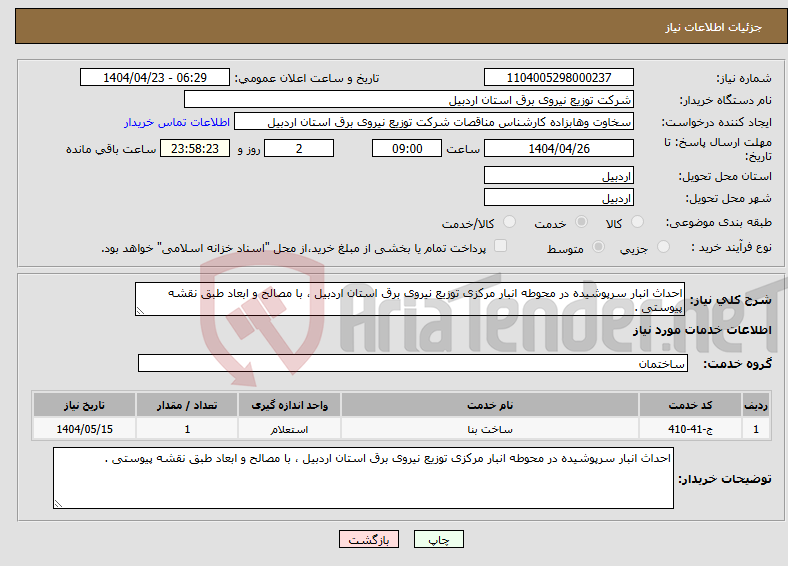
Task: Select the جزیی purchase type radio
Action: pos(663,246)
